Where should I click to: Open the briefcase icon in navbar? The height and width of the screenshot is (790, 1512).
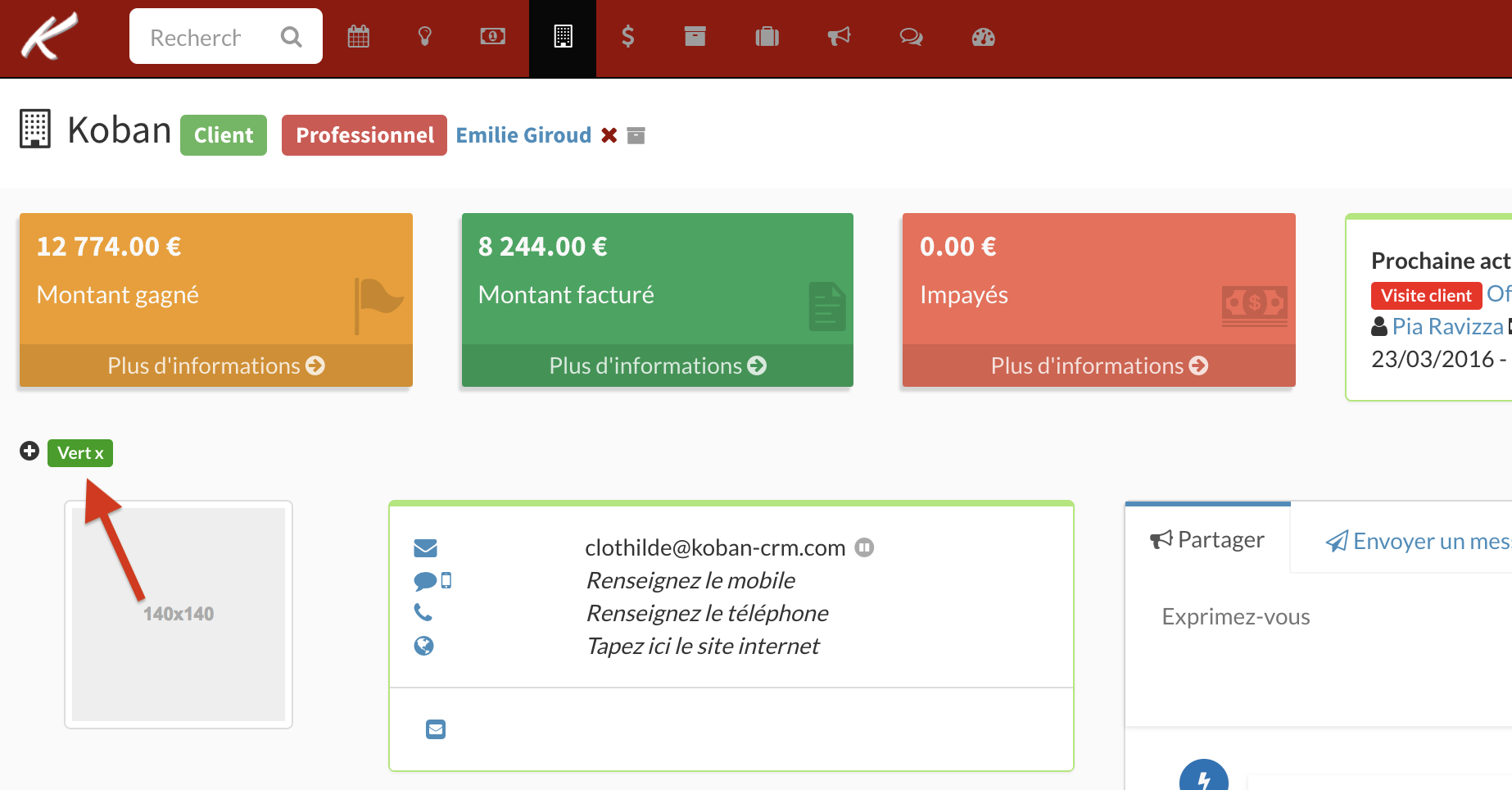(x=767, y=37)
